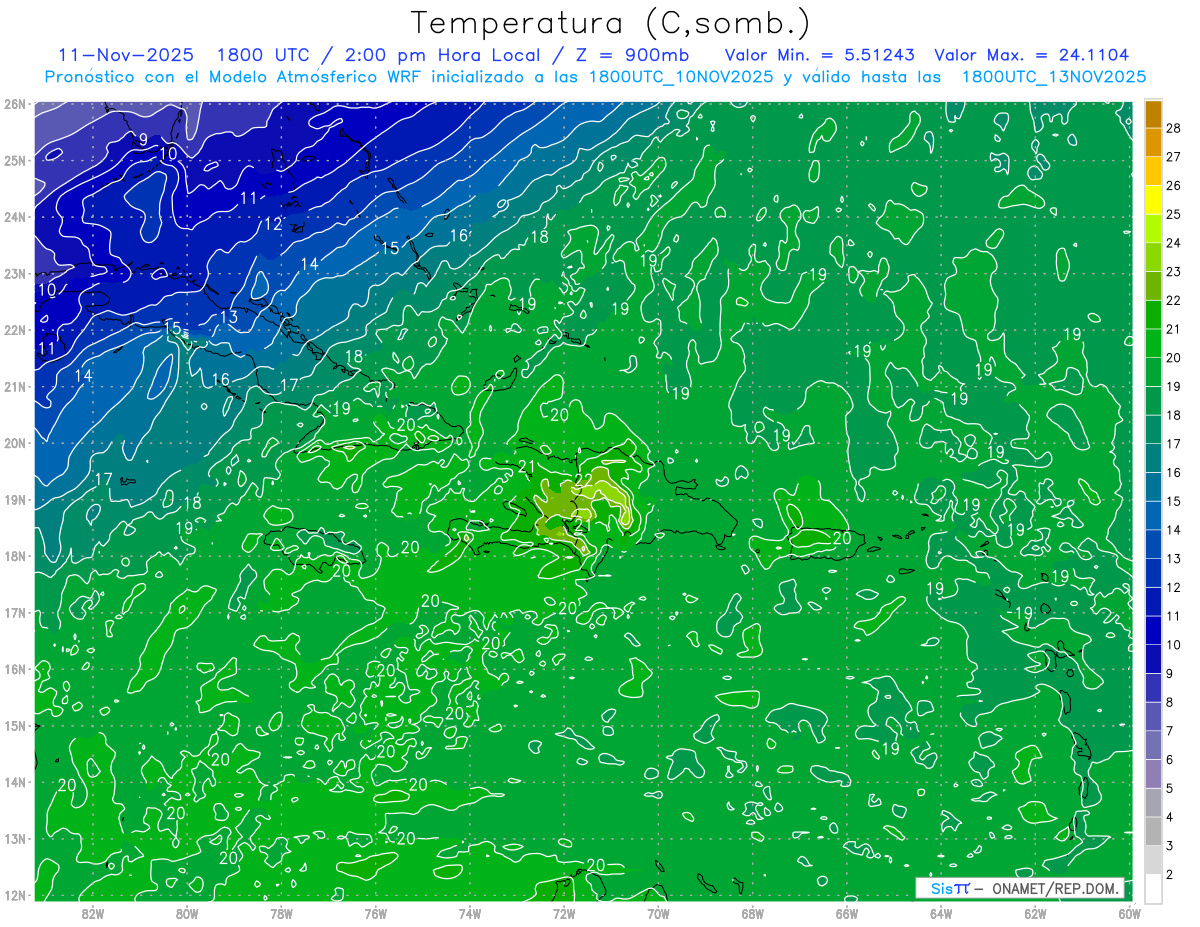The image size is (1200, 927).
Task: Click the 14N latitude axis label
Action: point(15,782)
